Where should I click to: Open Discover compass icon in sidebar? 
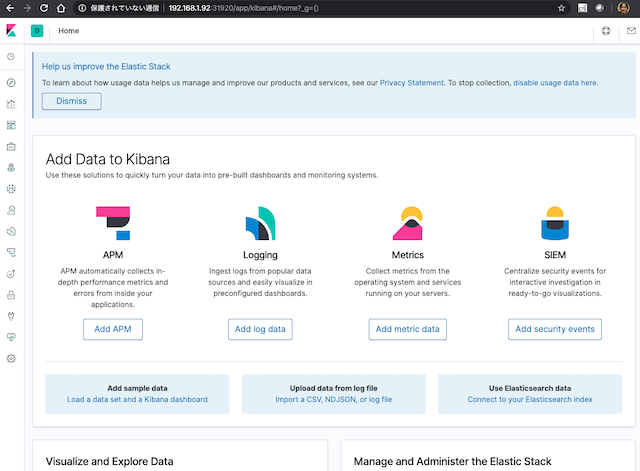pos(11,83)
